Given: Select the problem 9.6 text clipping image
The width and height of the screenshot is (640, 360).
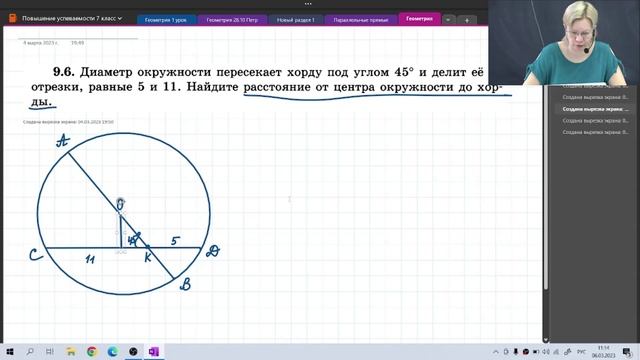Looking at the screenshot, I should tap(261, 86).
